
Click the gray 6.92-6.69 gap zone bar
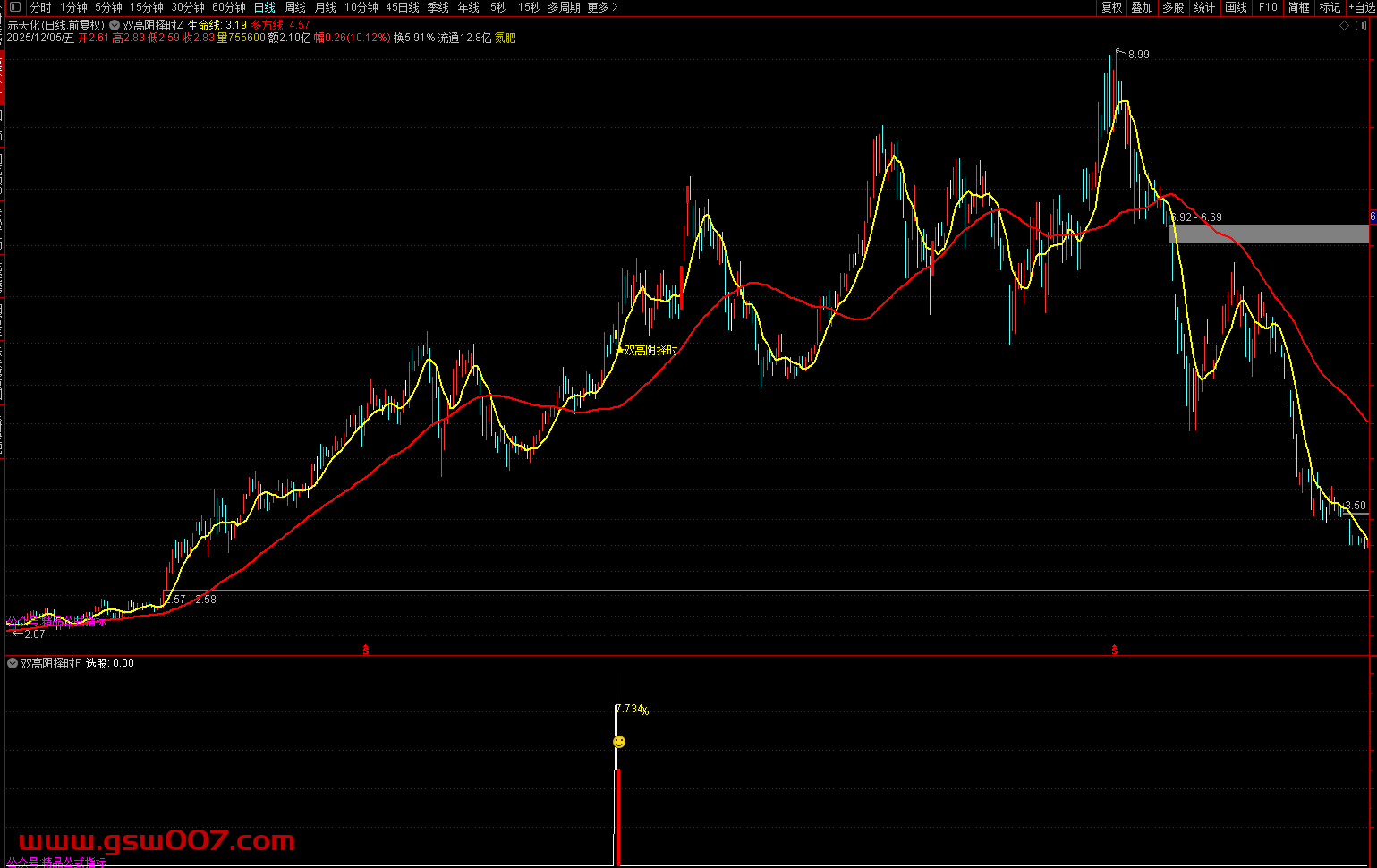tap(1268, 234)
